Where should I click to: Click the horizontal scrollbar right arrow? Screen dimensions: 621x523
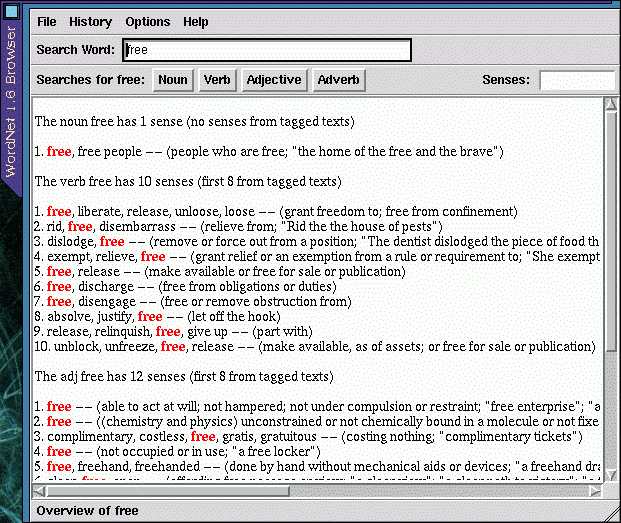(x=596, y=490)
